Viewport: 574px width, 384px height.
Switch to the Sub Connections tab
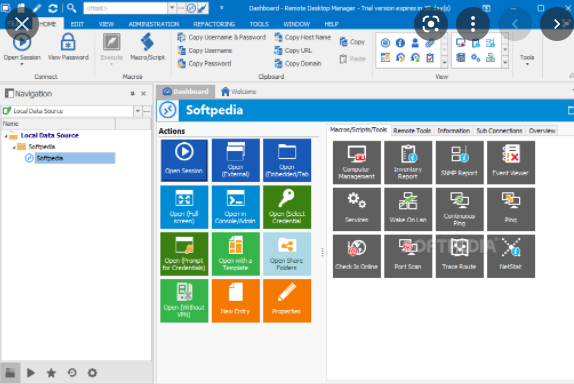[x=499, y=131]
